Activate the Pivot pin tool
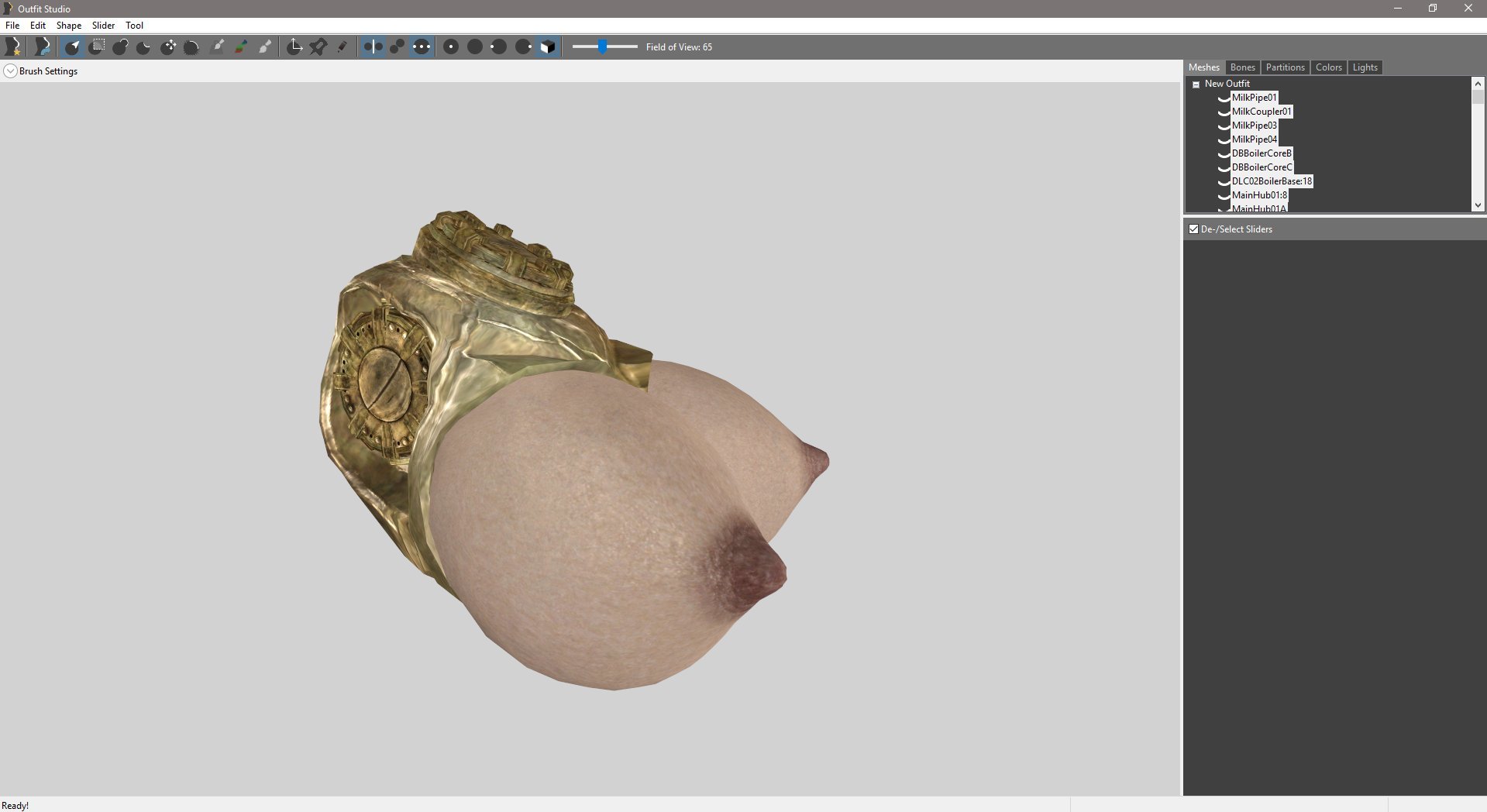Screen dimensions: 1487x812 click(x=318, y=46)
